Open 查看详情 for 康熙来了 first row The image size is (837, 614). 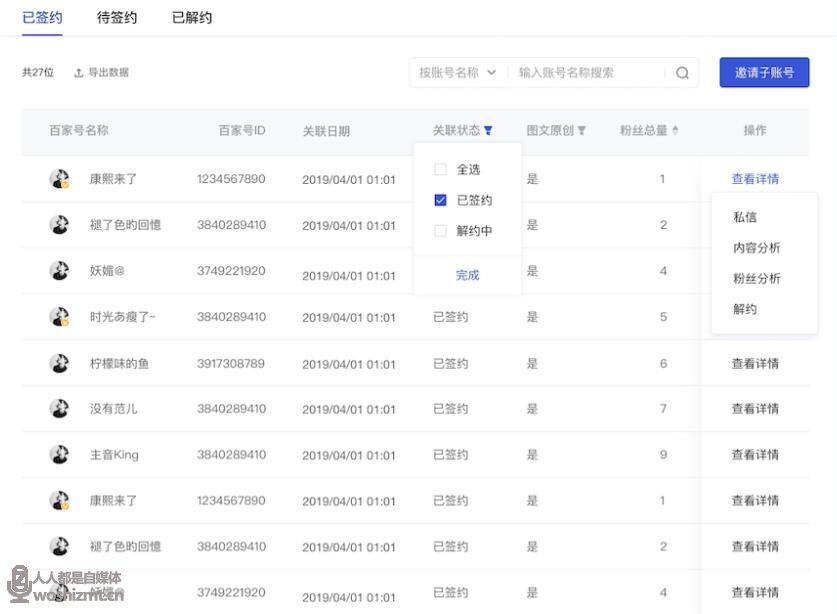755,180
